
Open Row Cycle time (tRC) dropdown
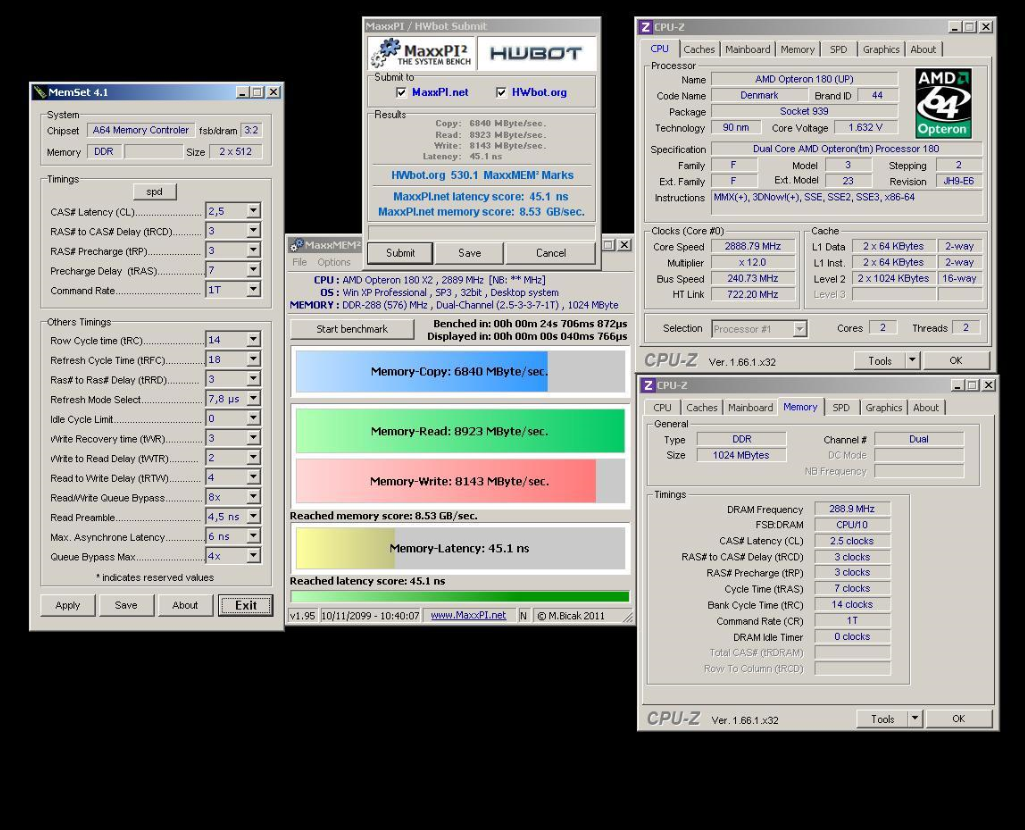pos(253,339)
